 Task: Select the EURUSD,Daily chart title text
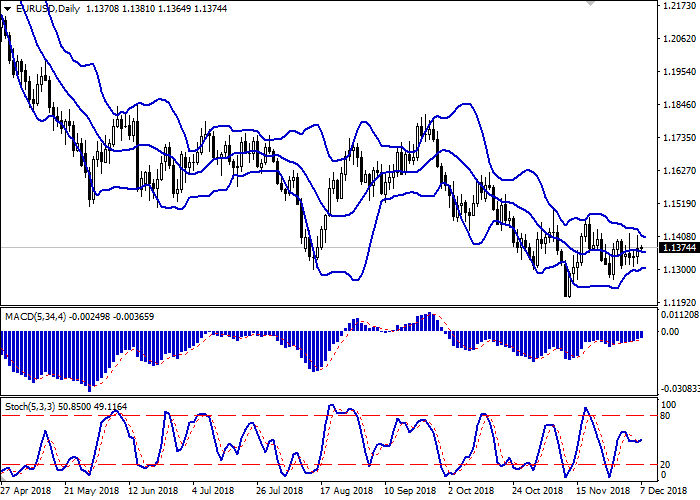(47, 8)
